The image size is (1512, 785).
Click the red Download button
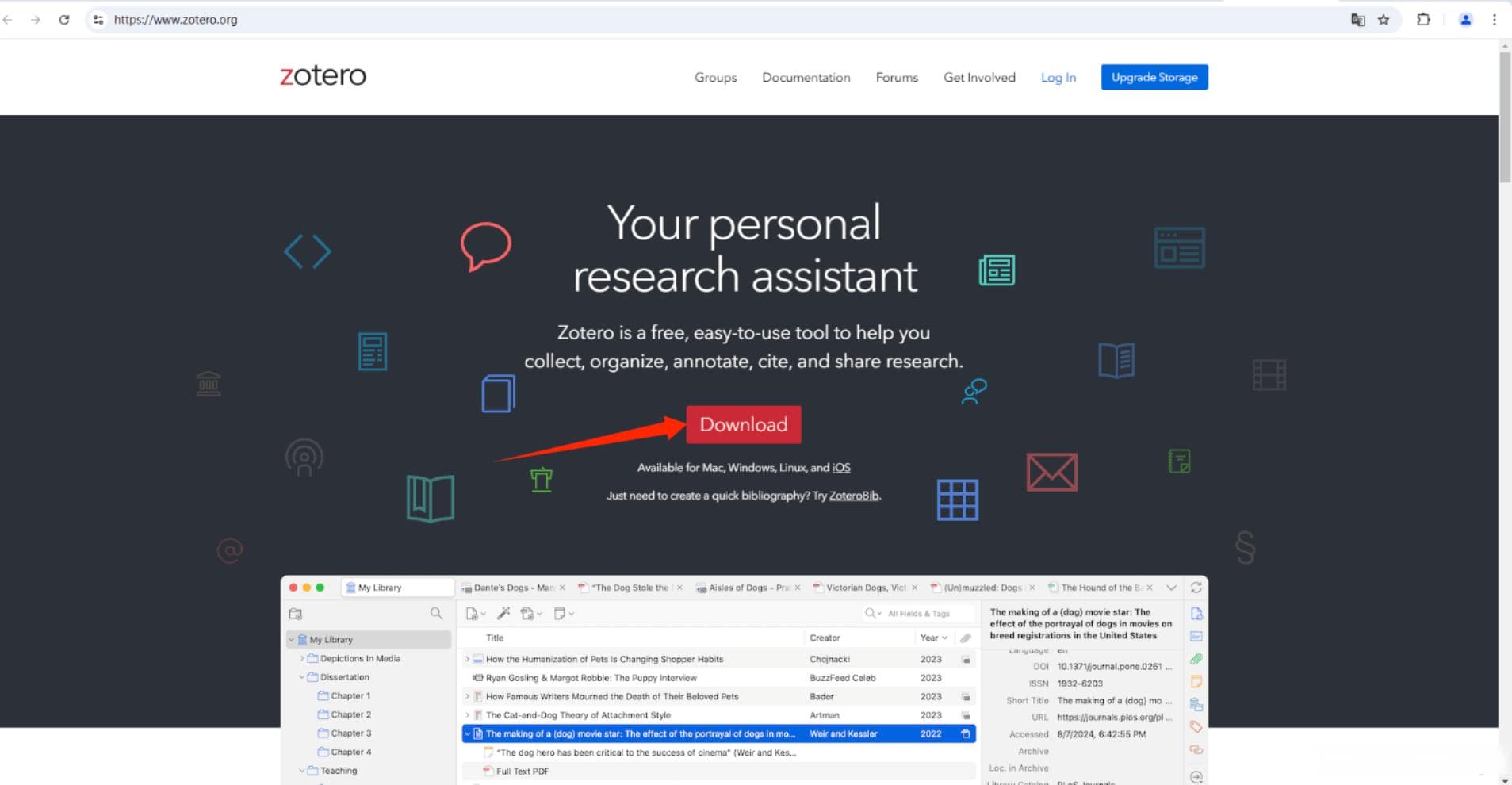tap(743, 424)
